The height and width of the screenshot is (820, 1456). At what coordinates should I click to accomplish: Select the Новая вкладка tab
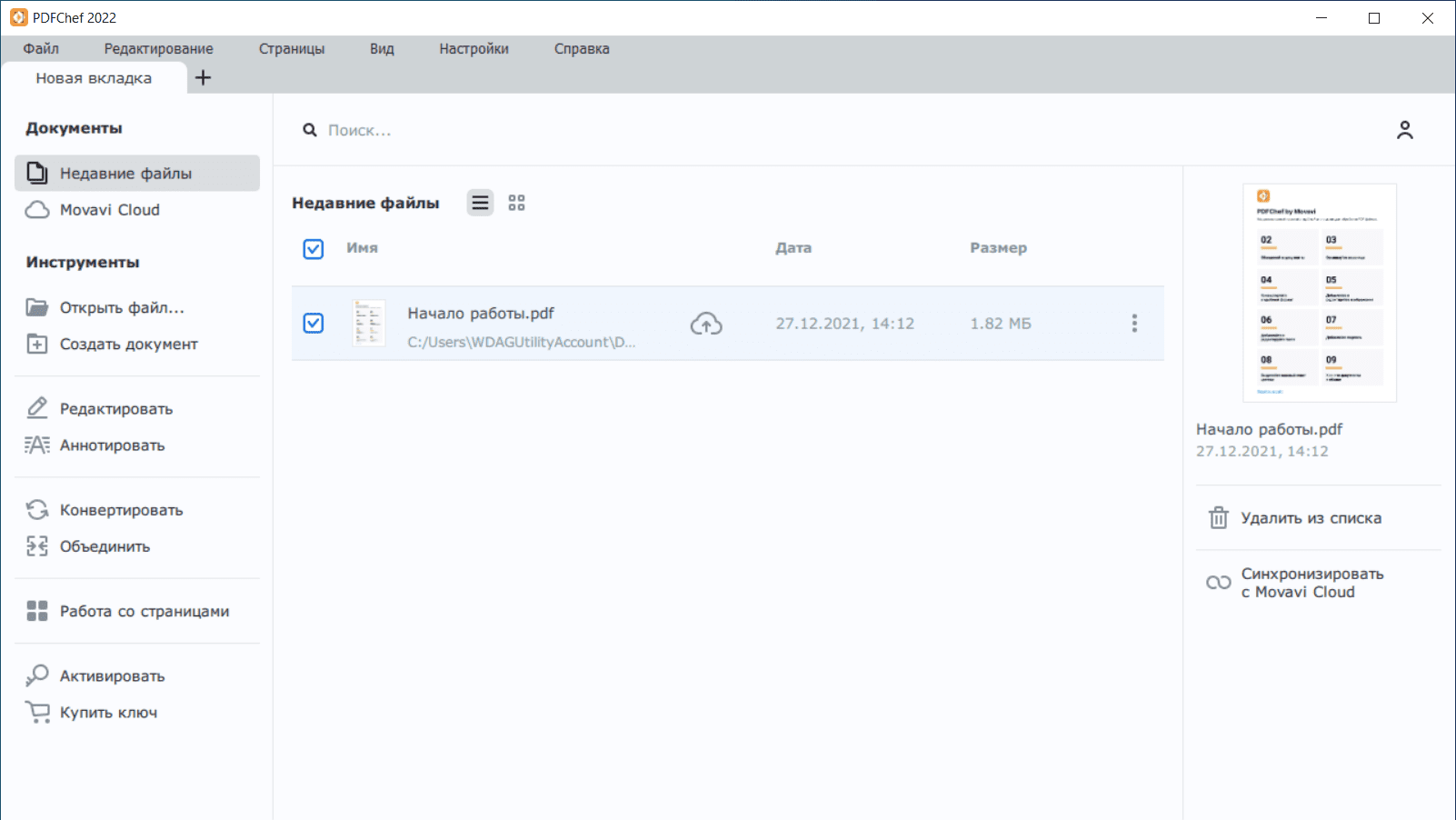[x=94, y=78]
